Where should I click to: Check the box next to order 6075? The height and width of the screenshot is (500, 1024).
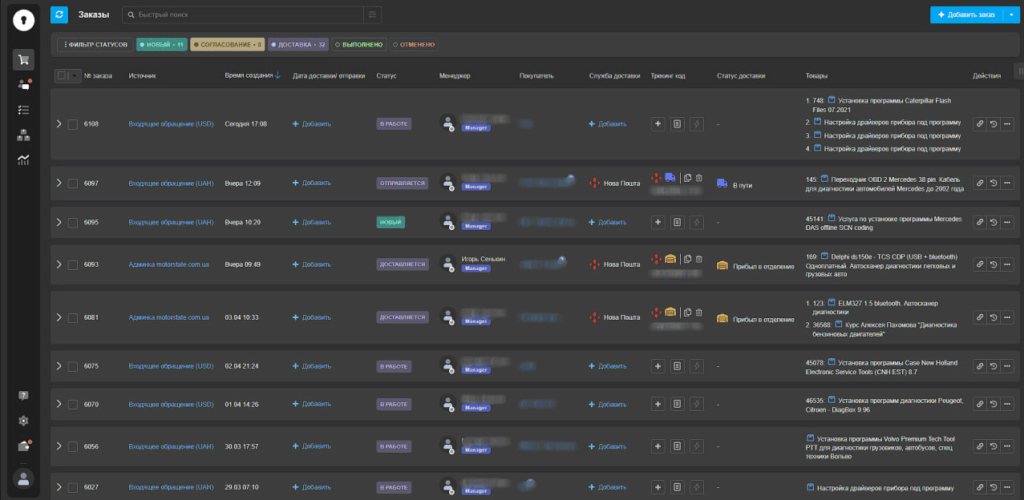point(72,366)
